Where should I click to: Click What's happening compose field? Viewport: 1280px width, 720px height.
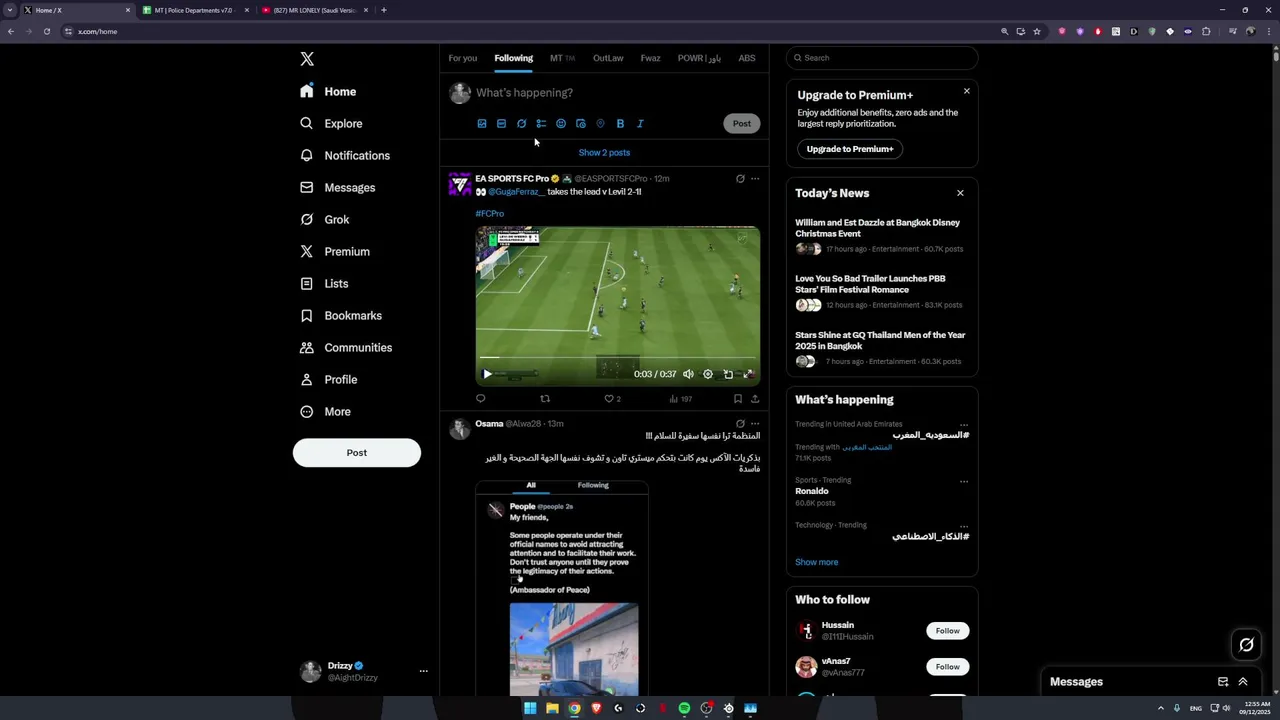pos(617,93)
